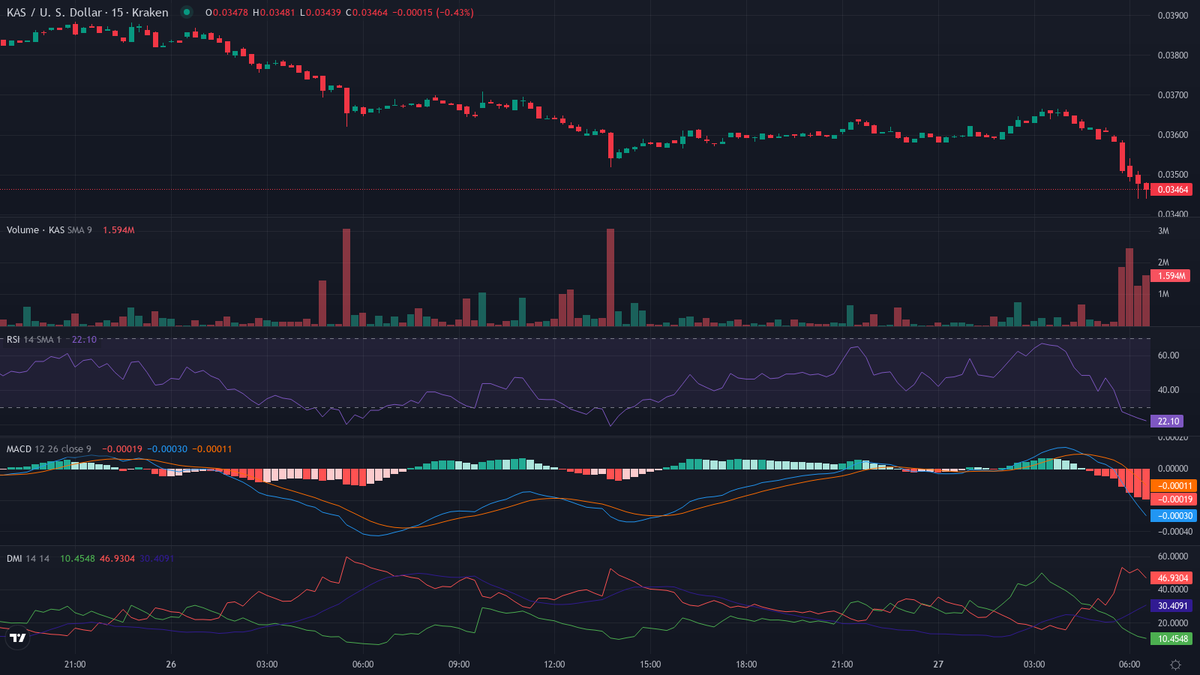This screenshot has width=1200, height=675.
Task: Click the red MACD tag −0.00019 on axis
Action: [1172, 498]
